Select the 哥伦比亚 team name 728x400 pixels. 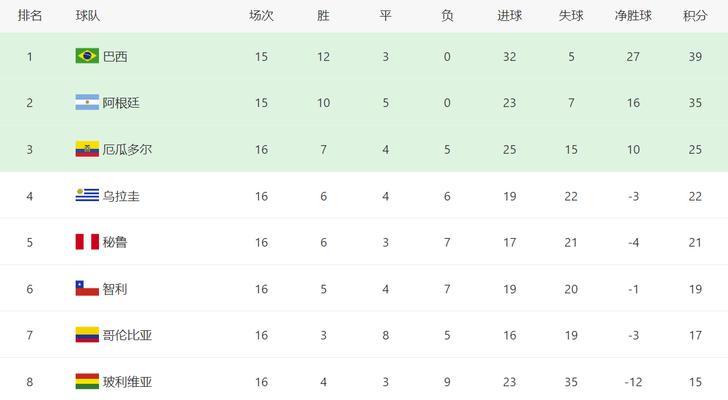tap(127, 335)
